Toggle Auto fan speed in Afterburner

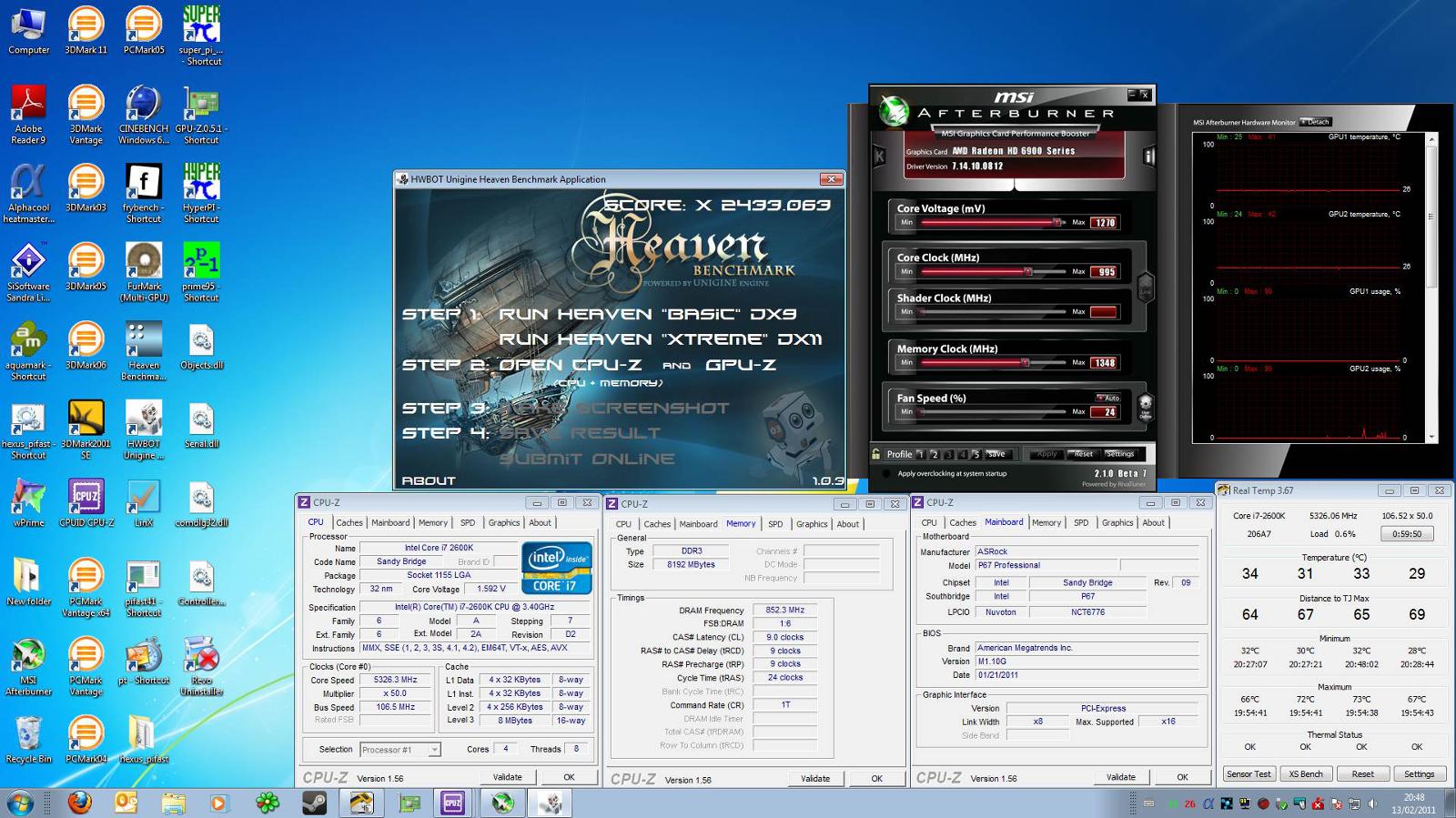pos(1108,398)
